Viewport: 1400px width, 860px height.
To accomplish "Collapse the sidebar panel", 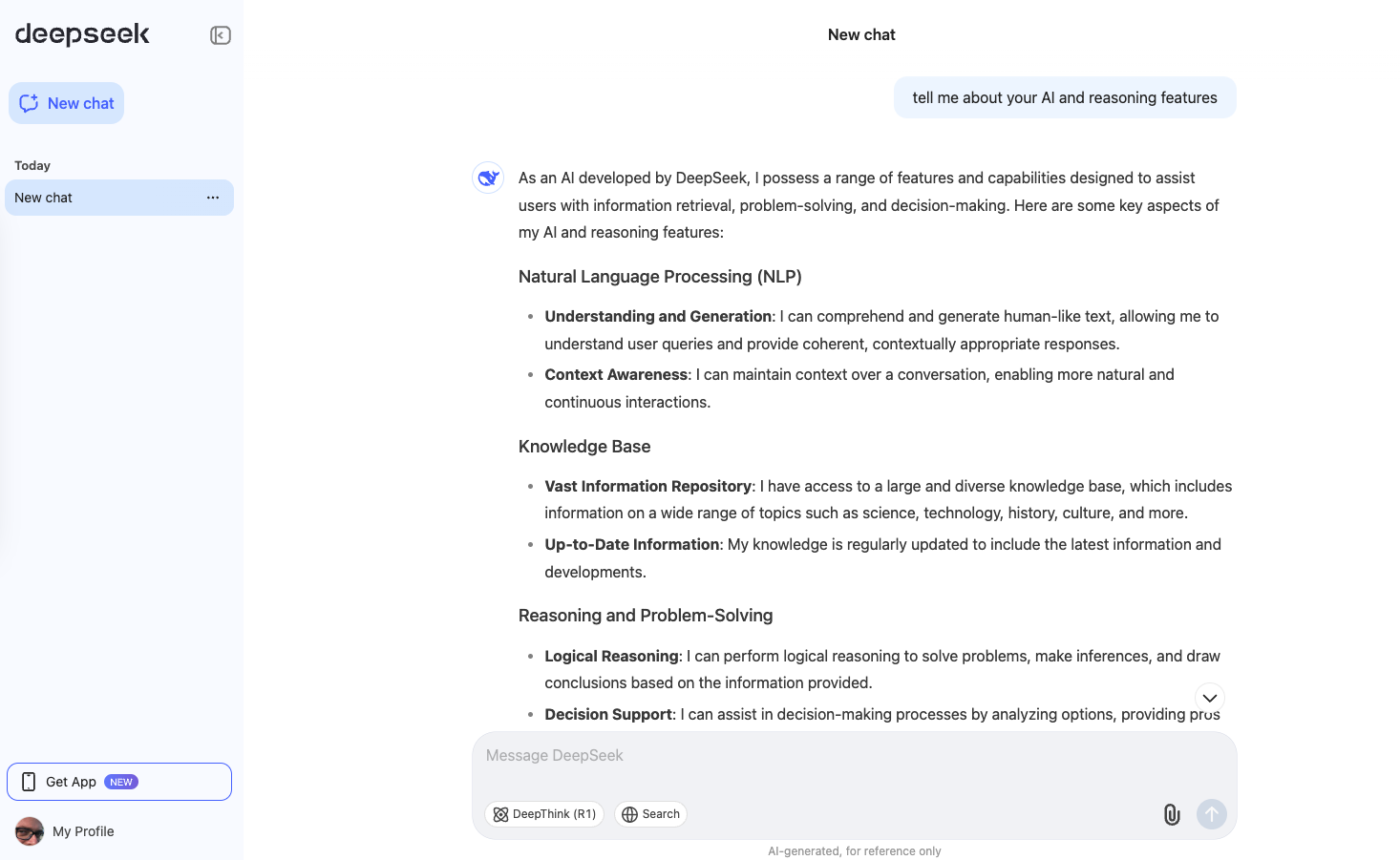I will tap(221, 35).
